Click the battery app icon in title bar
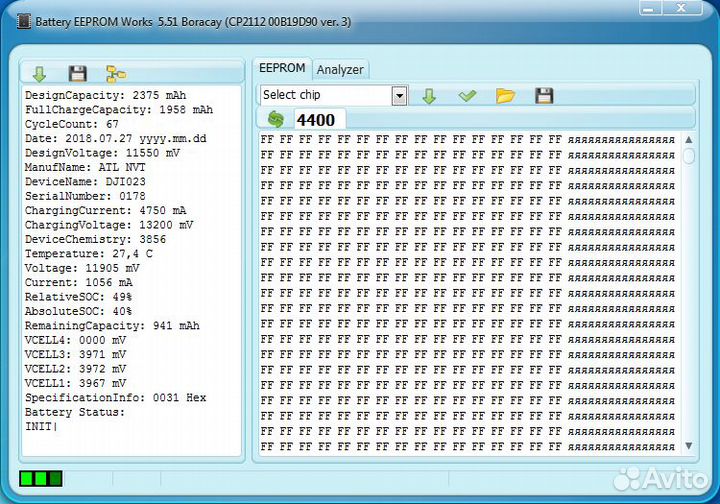This screenshot has height=504, width=720. click(x=24, y=21)
